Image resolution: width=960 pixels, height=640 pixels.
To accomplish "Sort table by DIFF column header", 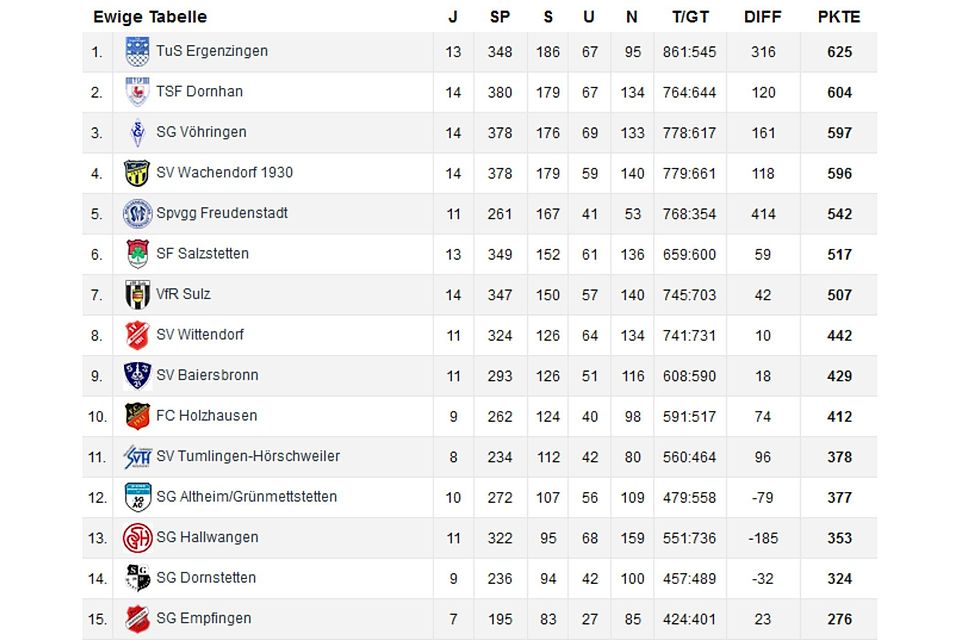I will 763,17.
